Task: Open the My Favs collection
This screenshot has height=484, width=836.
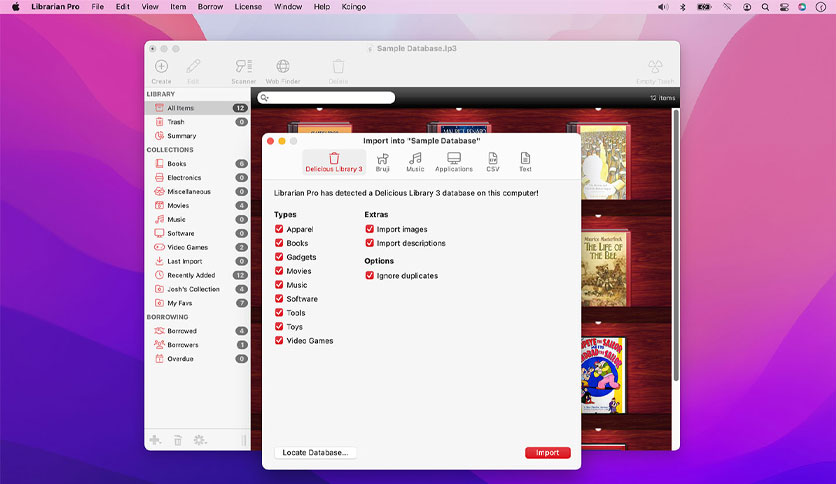Action: pyautogui.click(x=198, y=303)
